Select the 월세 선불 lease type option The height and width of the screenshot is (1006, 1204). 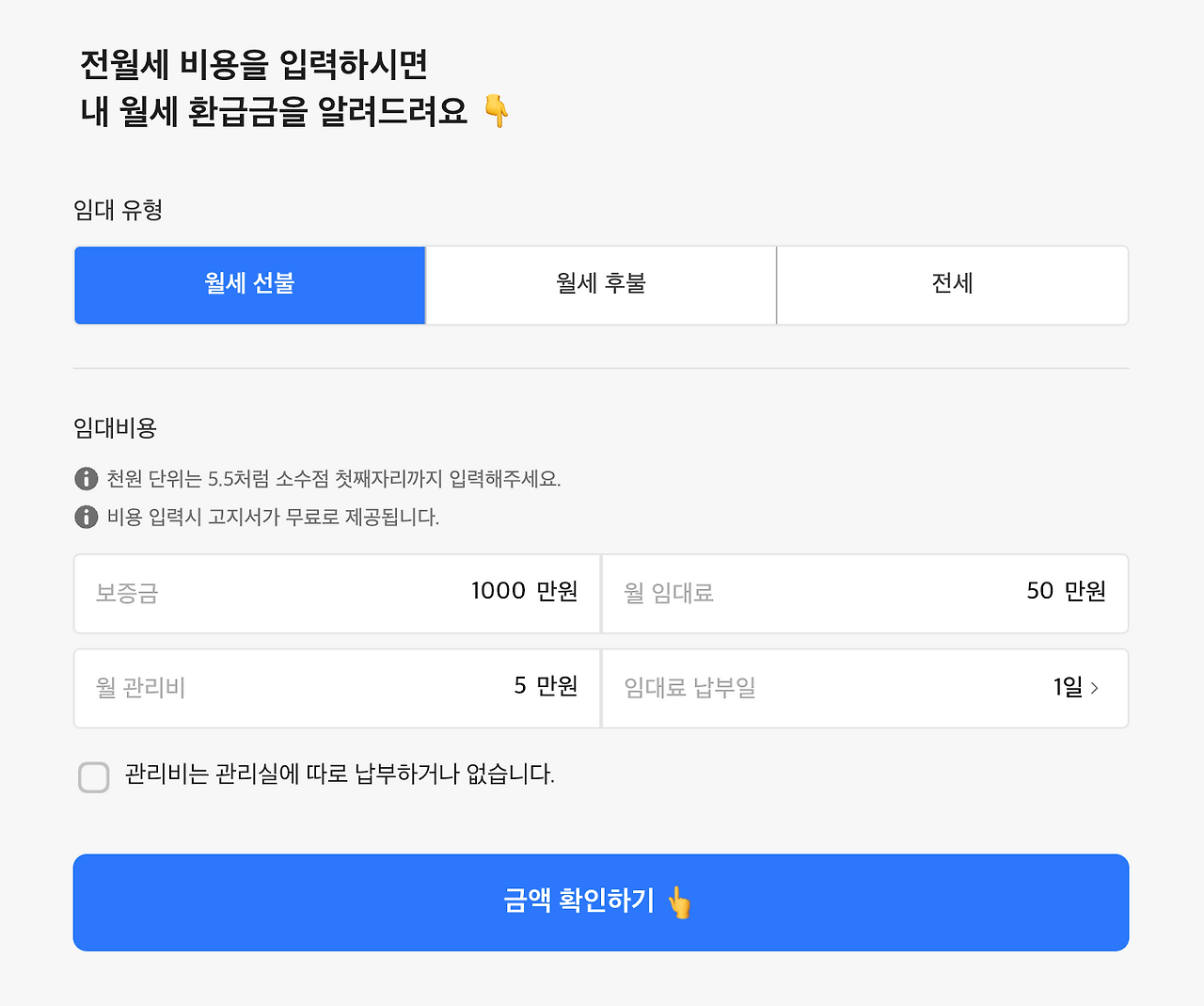coord(249,285)
